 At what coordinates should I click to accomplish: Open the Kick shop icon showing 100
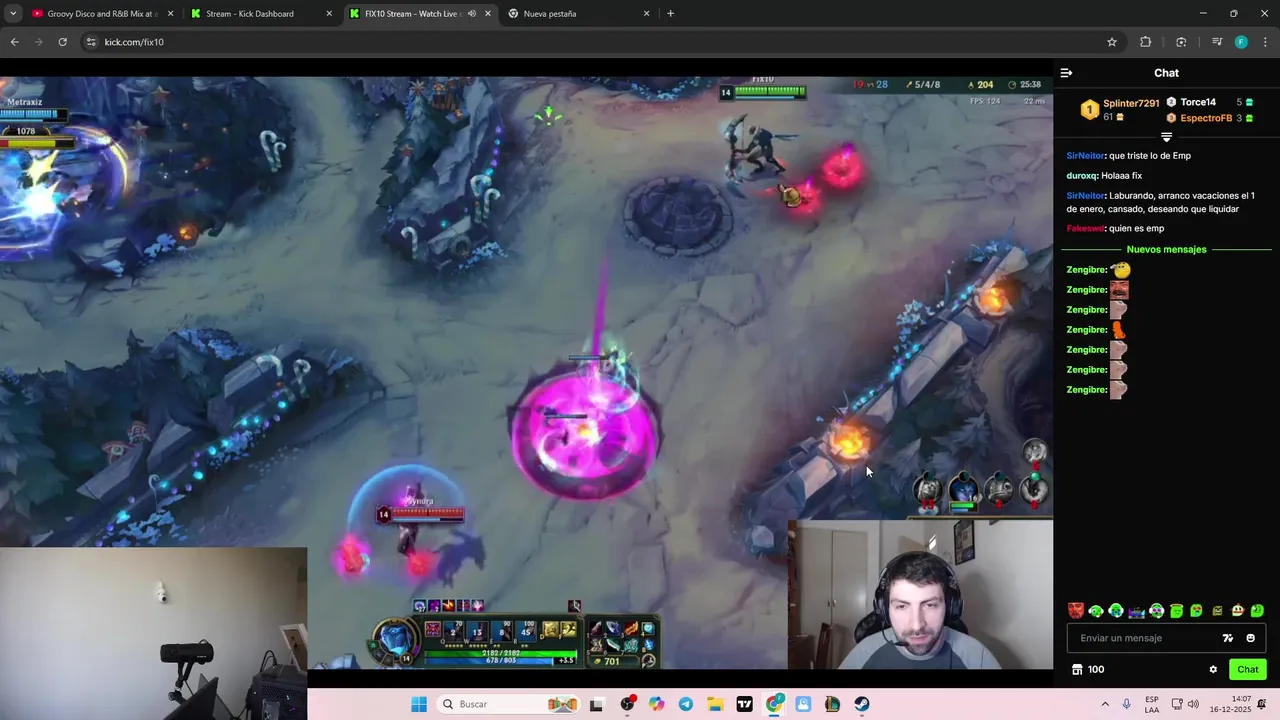click(x=1088, y=670)
